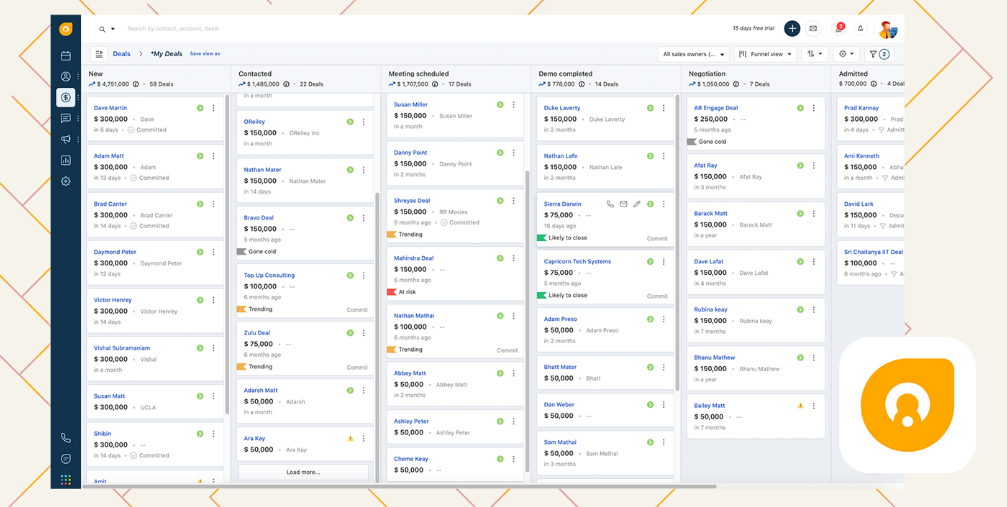Image resolution: width=1007 pixels, height=507 pixels.
Task: Open the board settings gear dropdown
Action: [x=846, y=54]
